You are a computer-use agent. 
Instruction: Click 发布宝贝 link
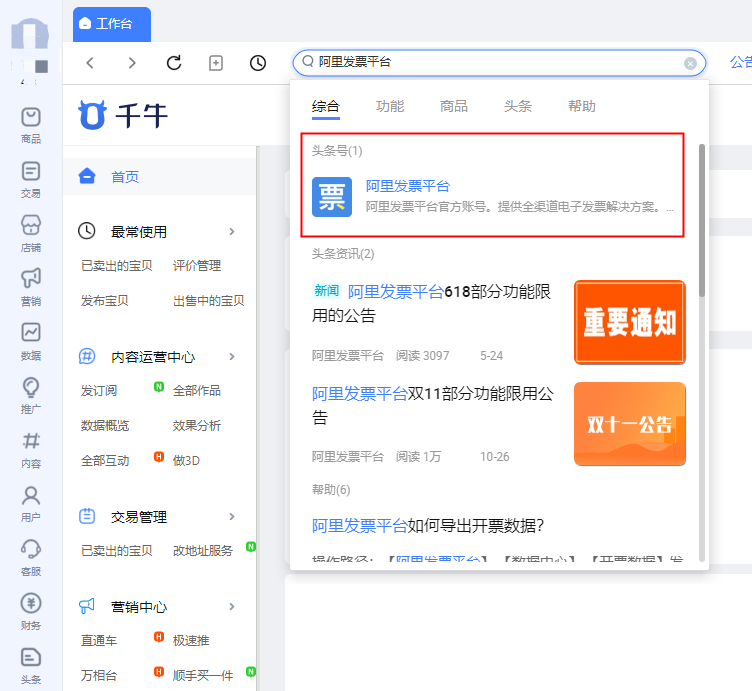tap(105, 301)
